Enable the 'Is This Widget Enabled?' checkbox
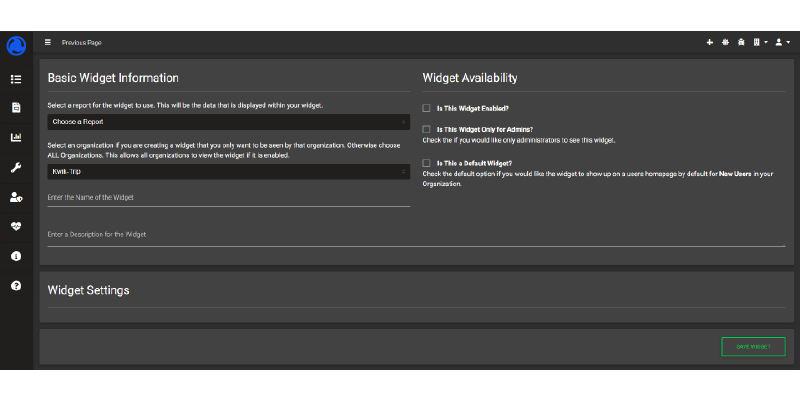 [x=427, y=108]
